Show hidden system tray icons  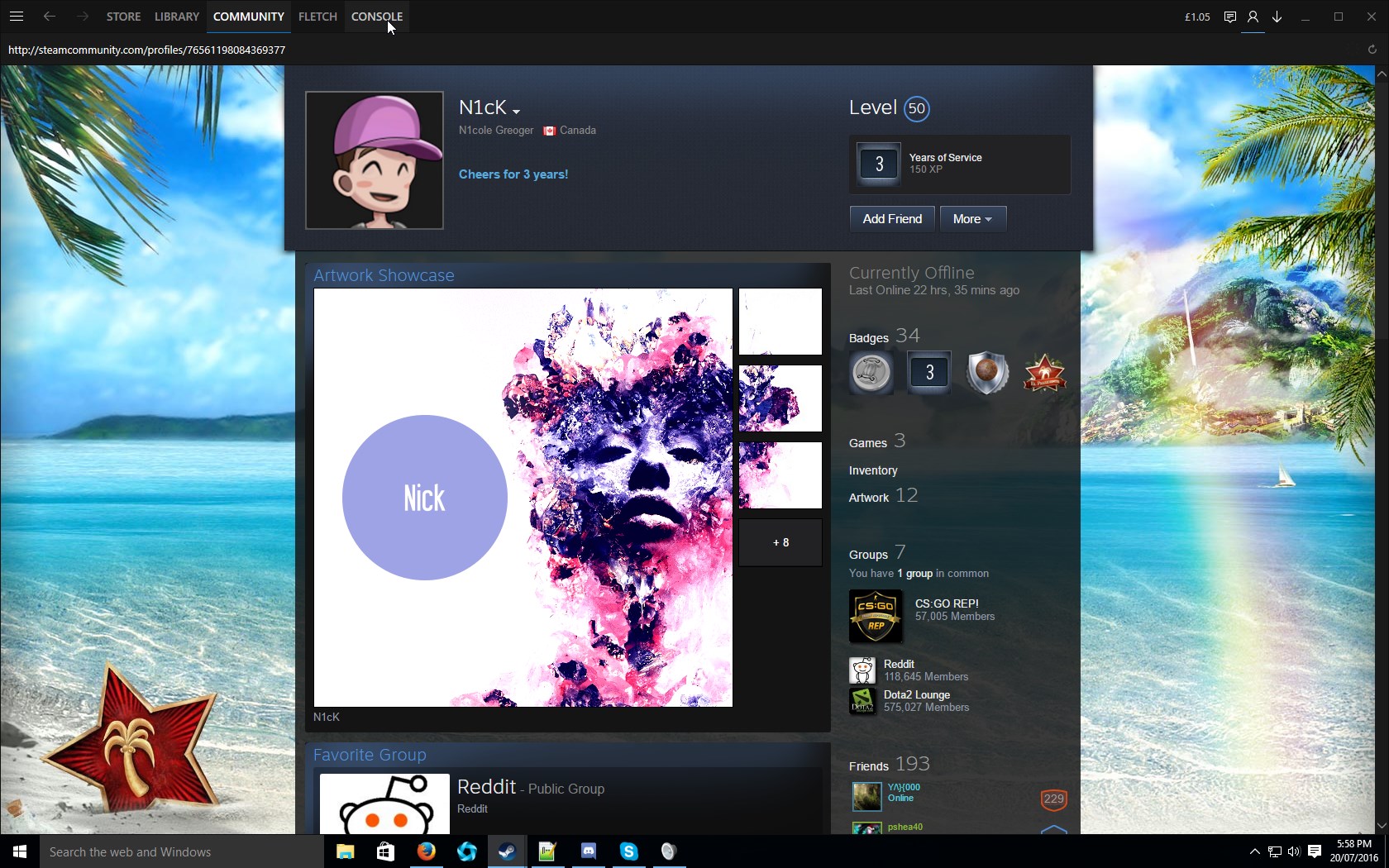1254,851
